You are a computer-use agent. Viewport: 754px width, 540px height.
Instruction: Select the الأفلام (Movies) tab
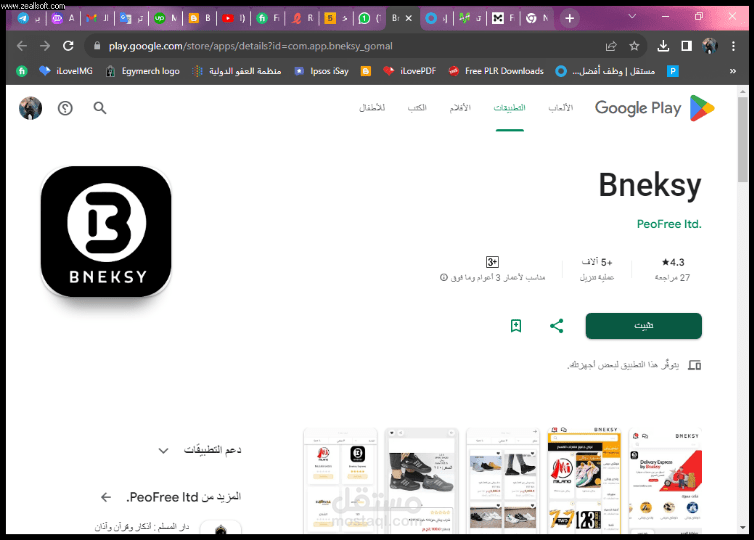(460, 108)
